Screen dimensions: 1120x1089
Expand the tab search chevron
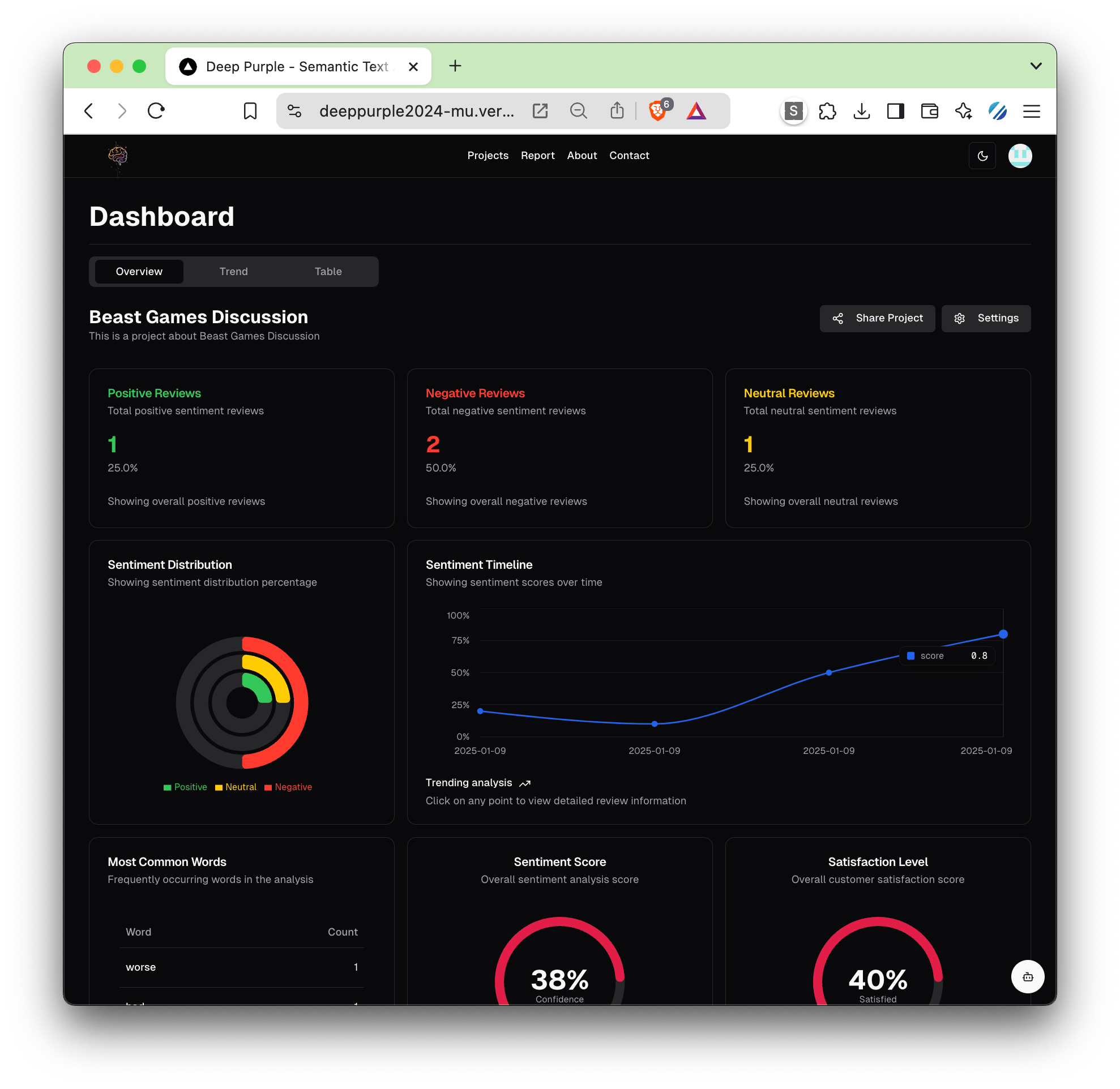[1035, 66]
